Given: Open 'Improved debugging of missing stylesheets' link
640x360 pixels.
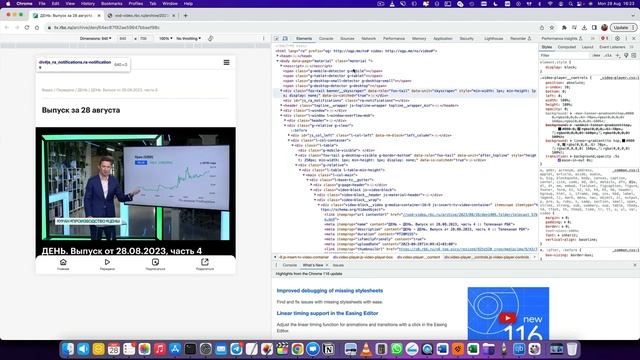Looking at the screenshot, I should click(330, 291).
